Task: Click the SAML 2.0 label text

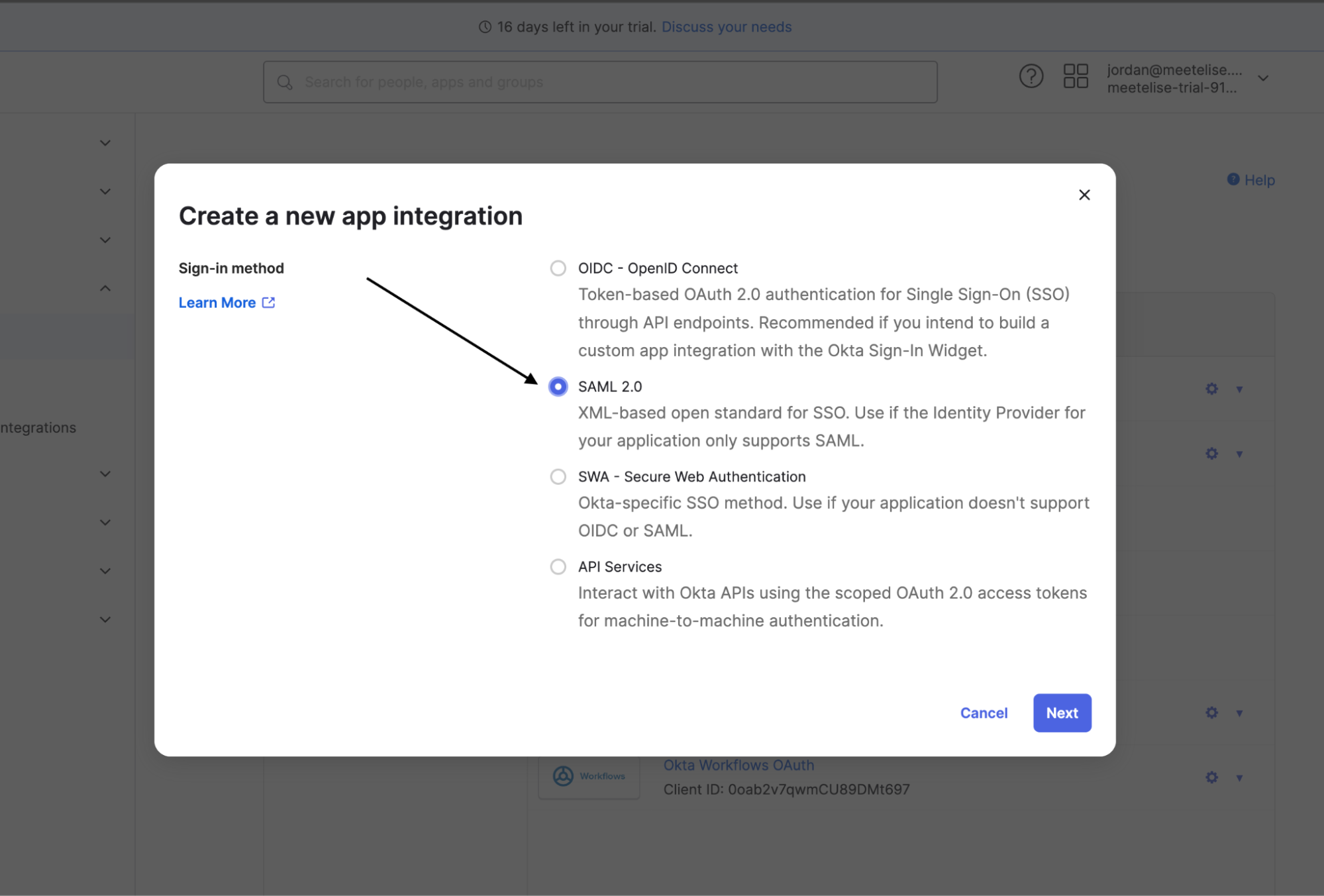Action: point(610,387)
